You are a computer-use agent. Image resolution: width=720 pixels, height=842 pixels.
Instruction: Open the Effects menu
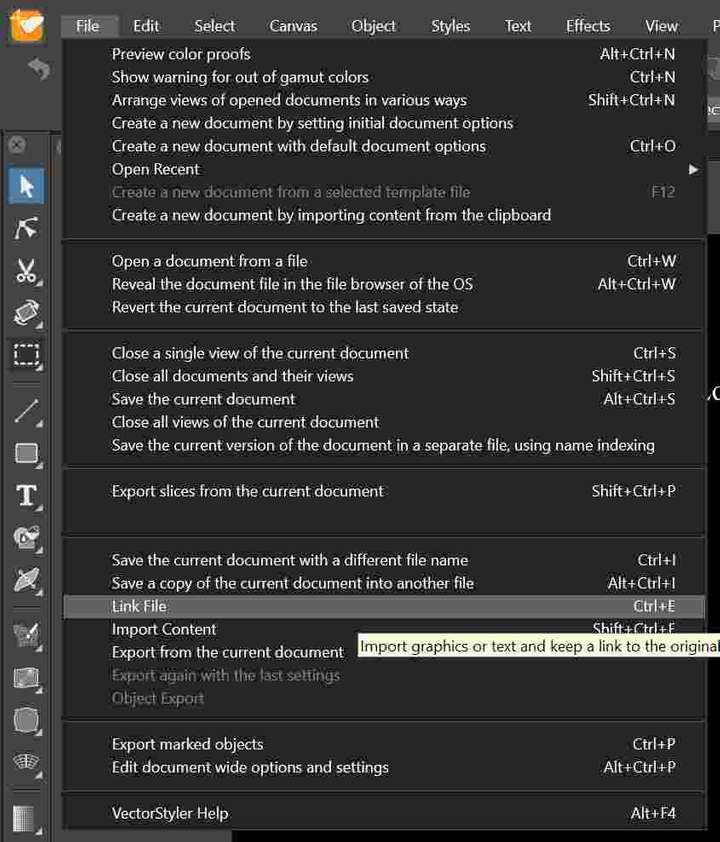click(x=588, y=26)
